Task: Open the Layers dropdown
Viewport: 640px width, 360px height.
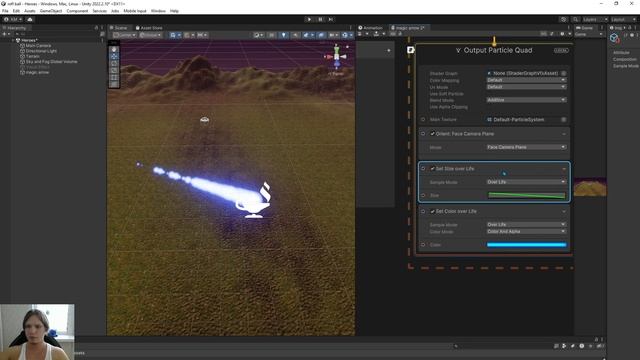Action: click(x=594, y=19)
